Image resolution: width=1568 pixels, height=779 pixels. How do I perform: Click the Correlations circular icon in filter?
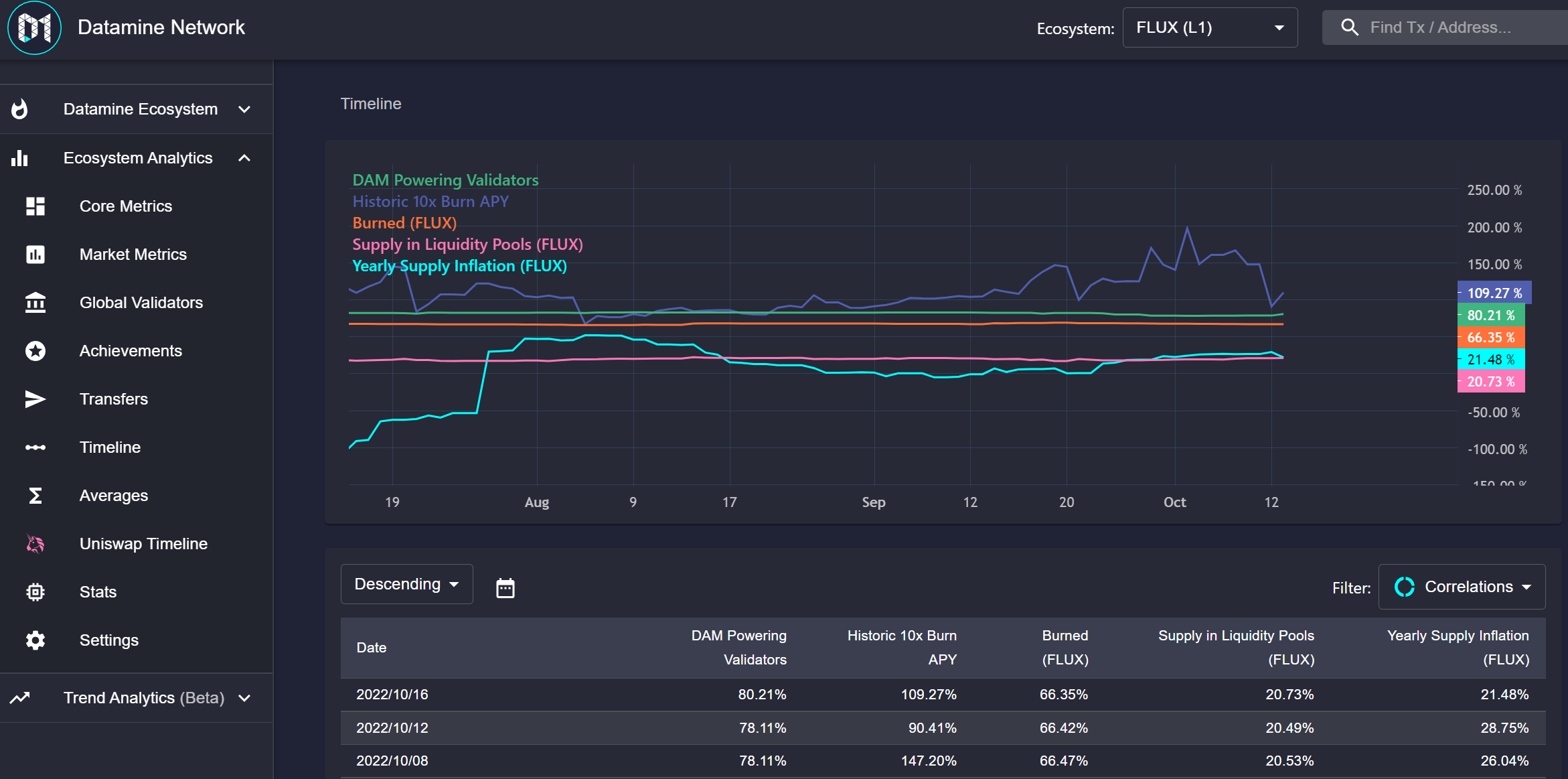1405,587
